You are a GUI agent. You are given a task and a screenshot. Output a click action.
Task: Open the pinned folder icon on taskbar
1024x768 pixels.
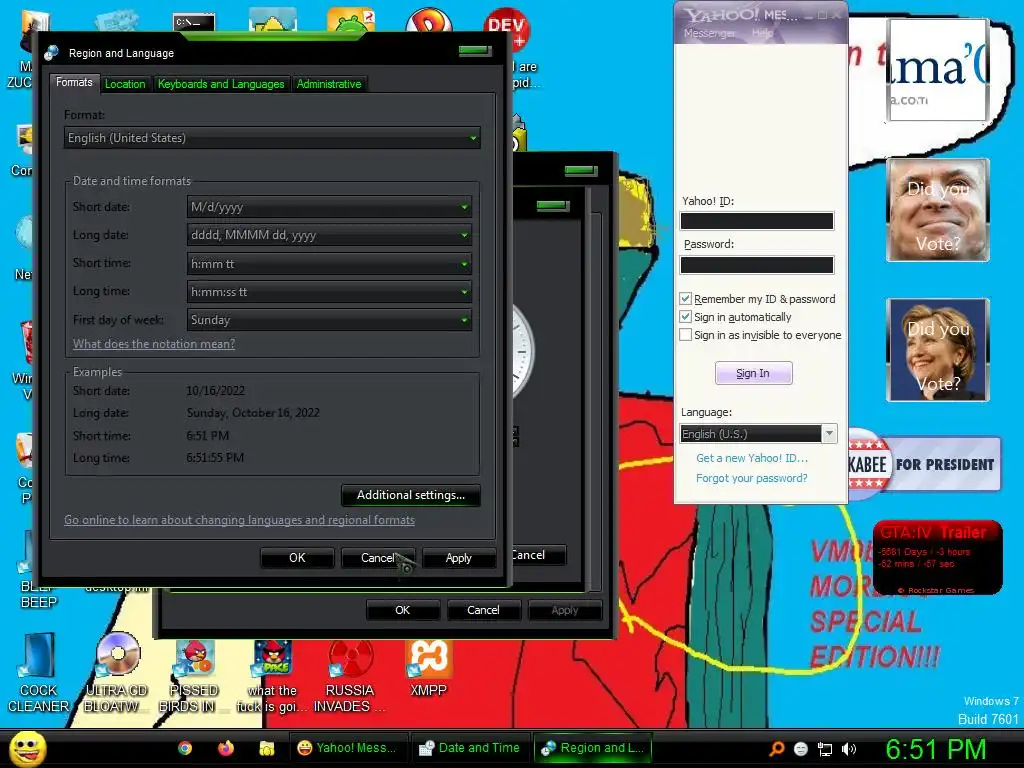[266, 748]
